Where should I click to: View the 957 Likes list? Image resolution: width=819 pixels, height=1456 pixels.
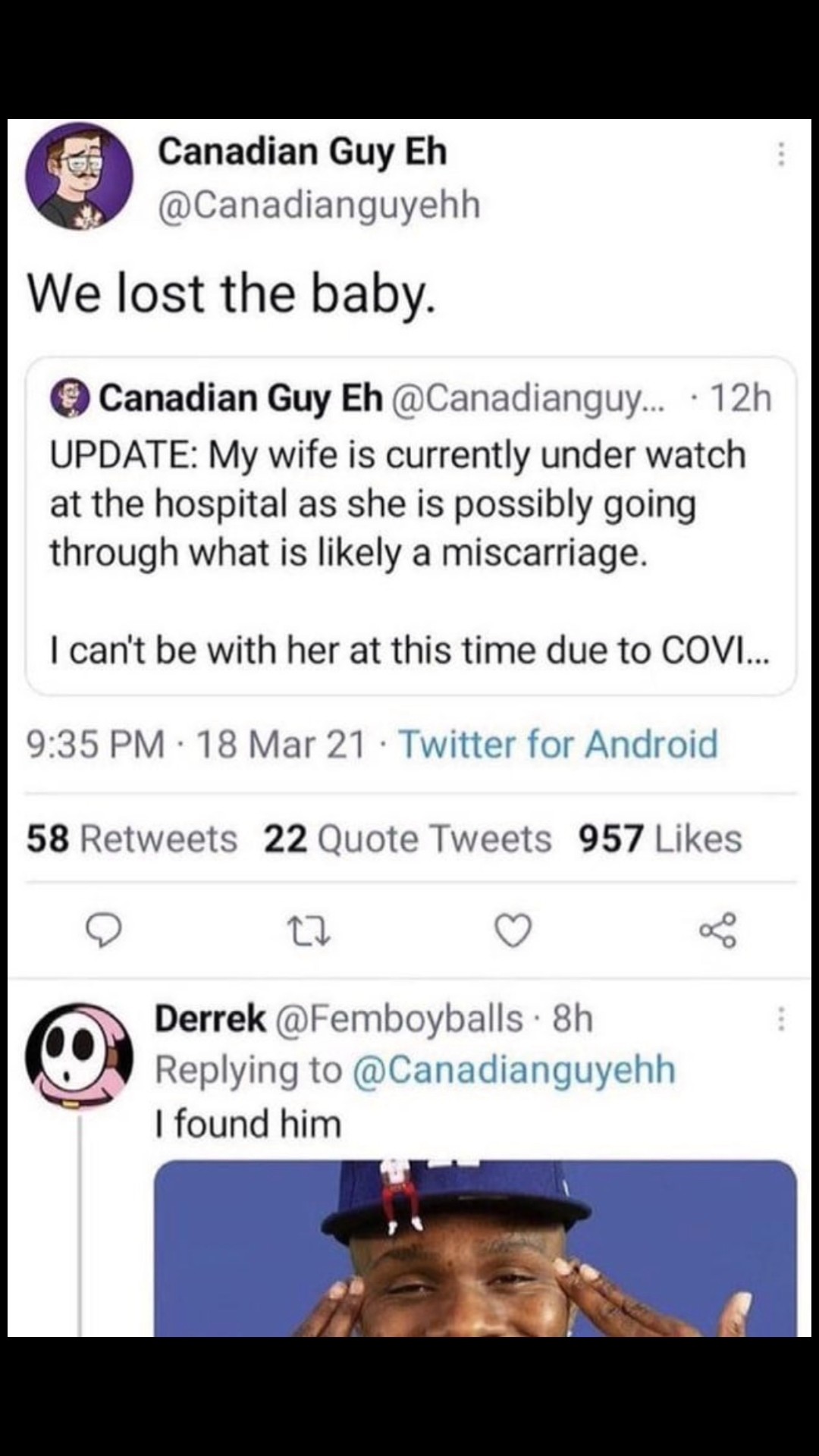(660, 839)
